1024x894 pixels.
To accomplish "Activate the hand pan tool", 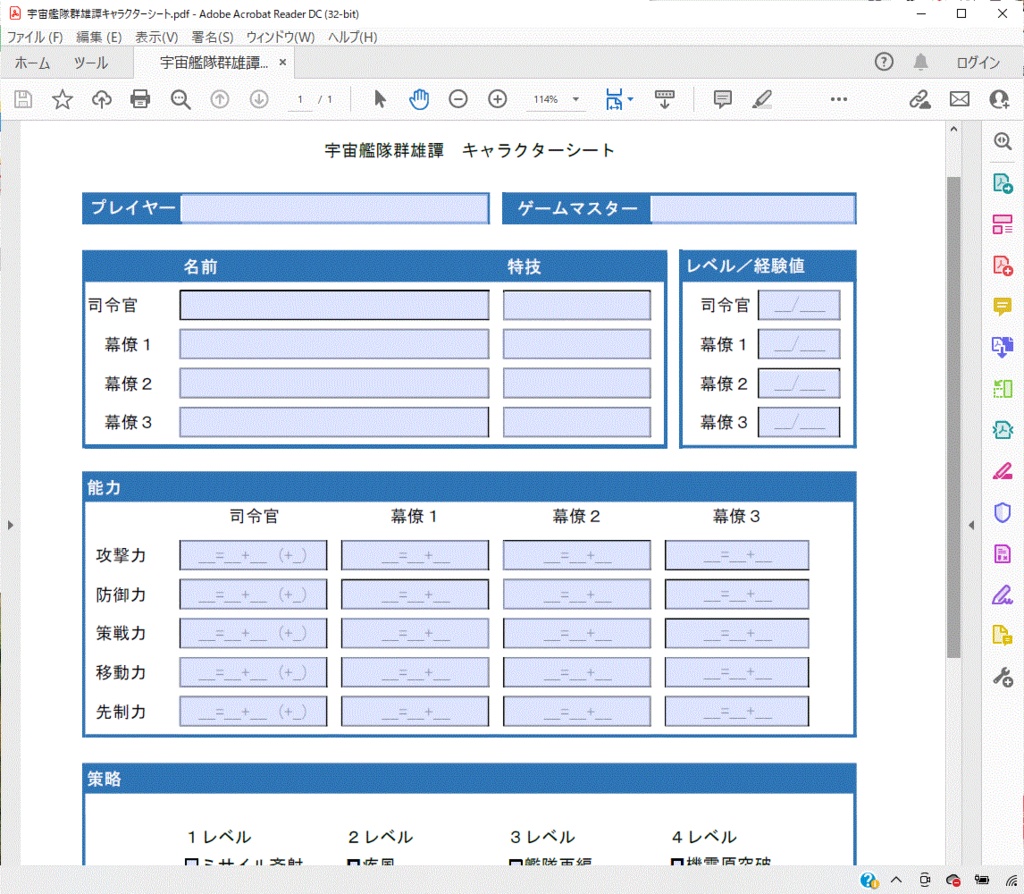I will [x=419, y=99].
